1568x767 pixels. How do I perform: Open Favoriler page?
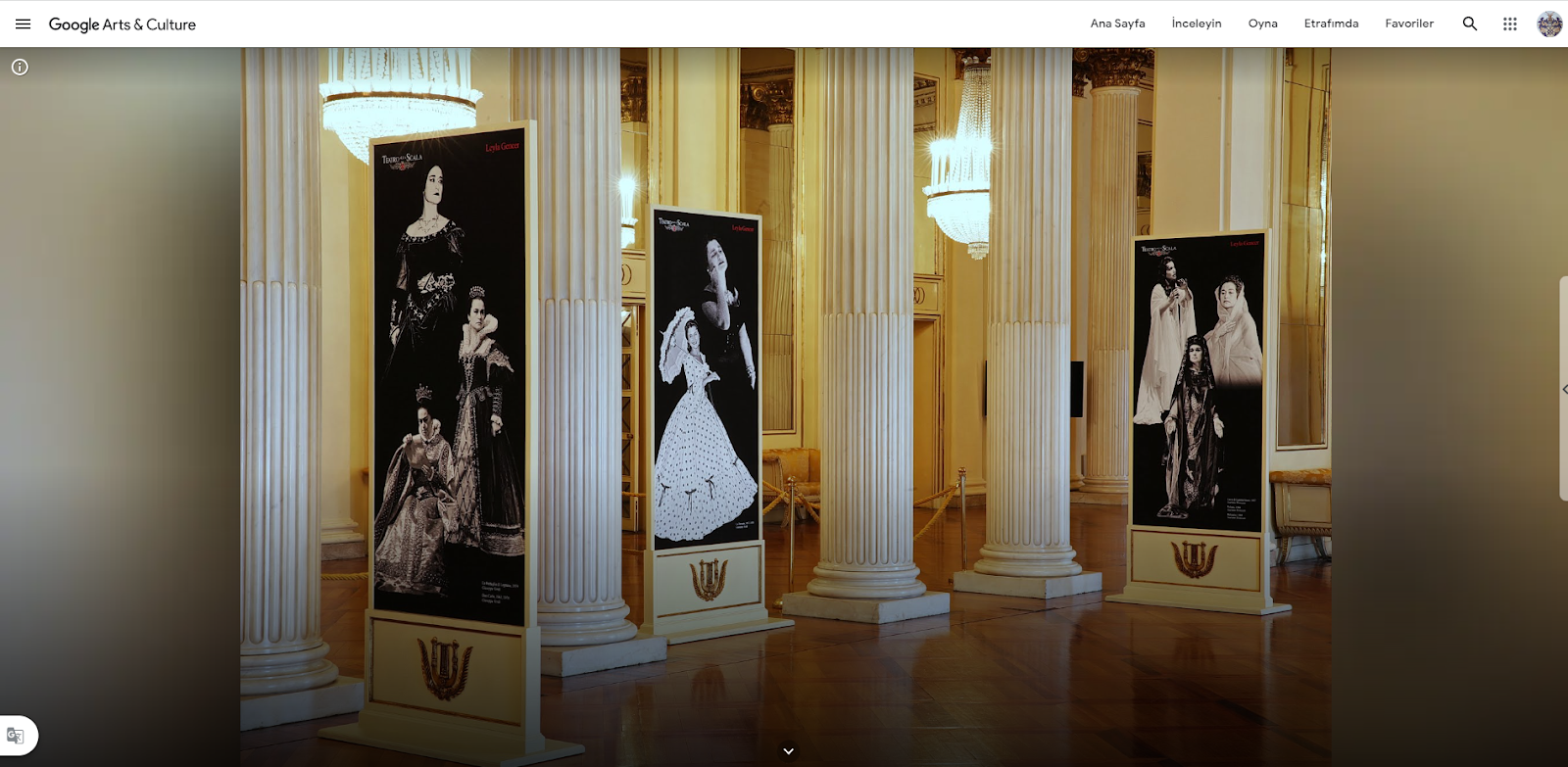pos(1409,24)
